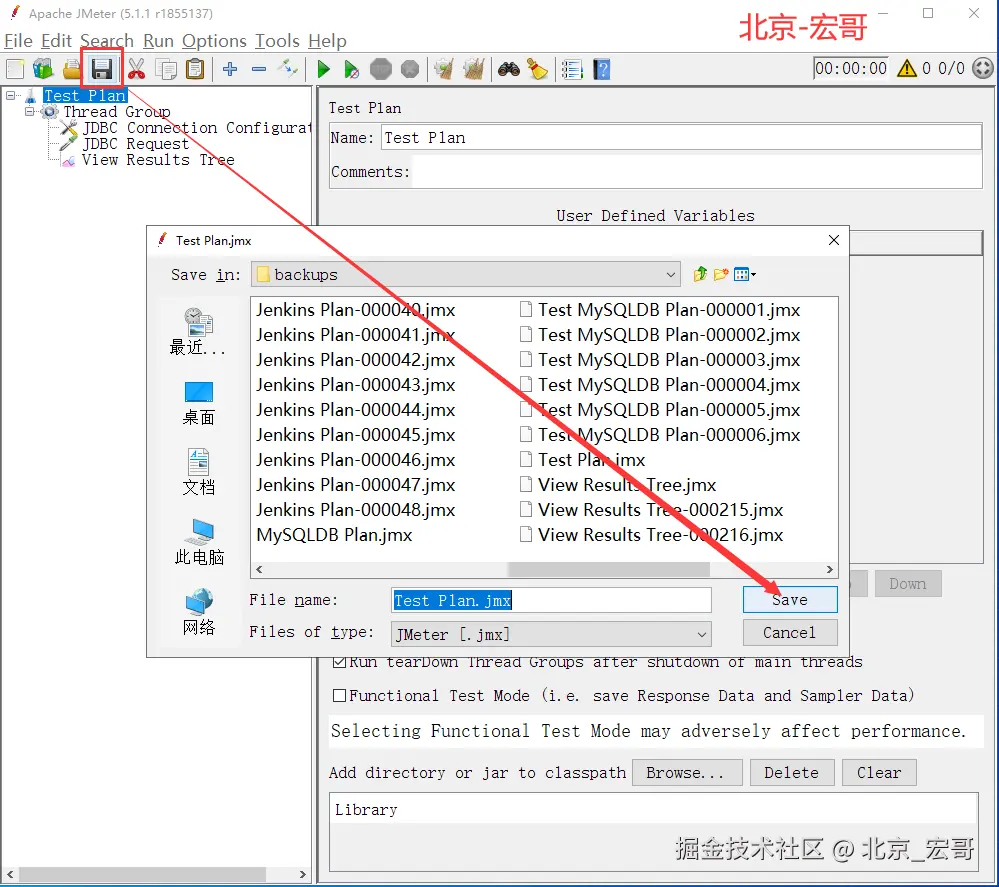Open the Help menu

pyautogui.click(x=327, y=41)
